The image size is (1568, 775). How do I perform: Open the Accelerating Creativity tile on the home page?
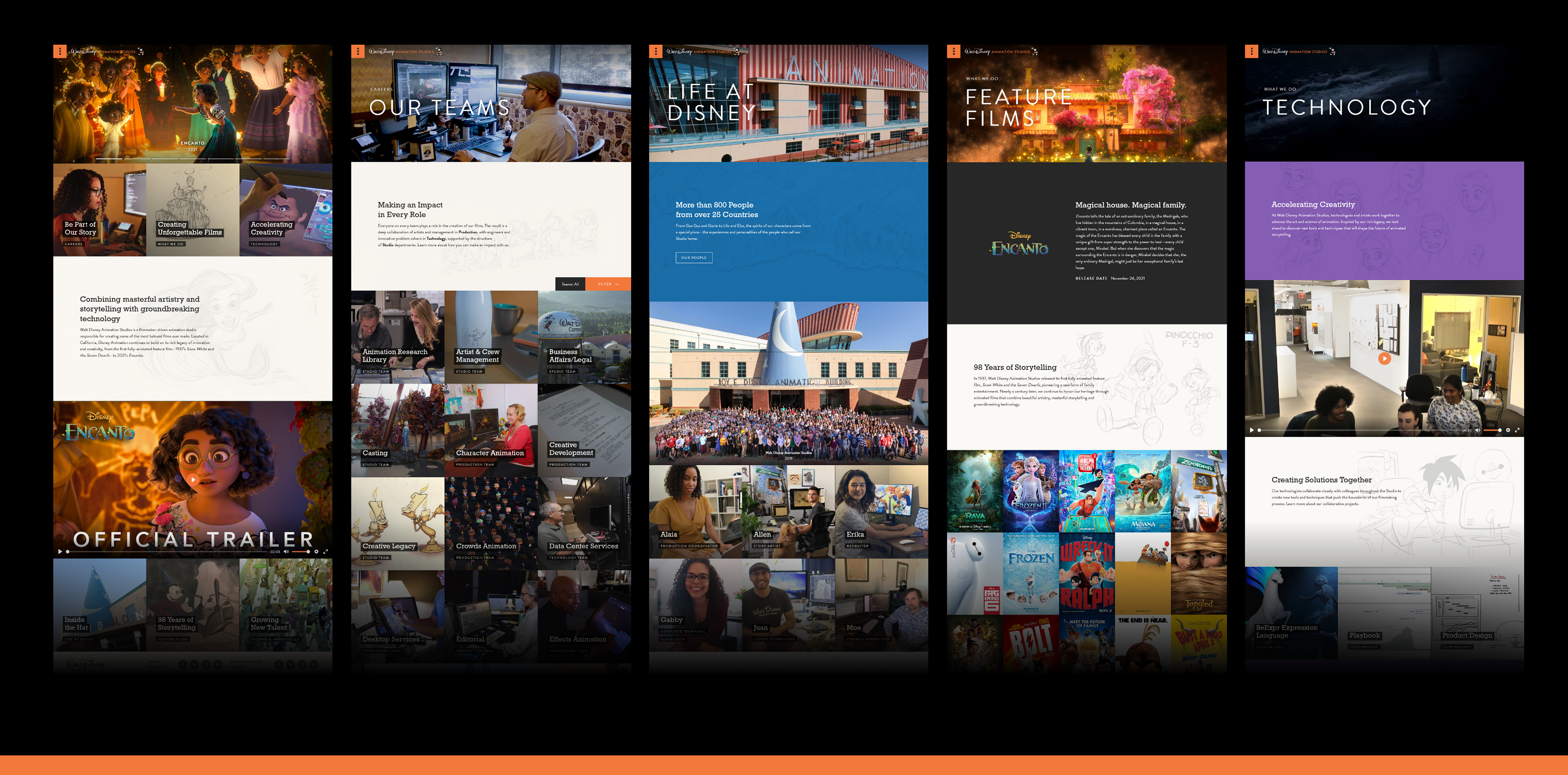pos(286,210)
